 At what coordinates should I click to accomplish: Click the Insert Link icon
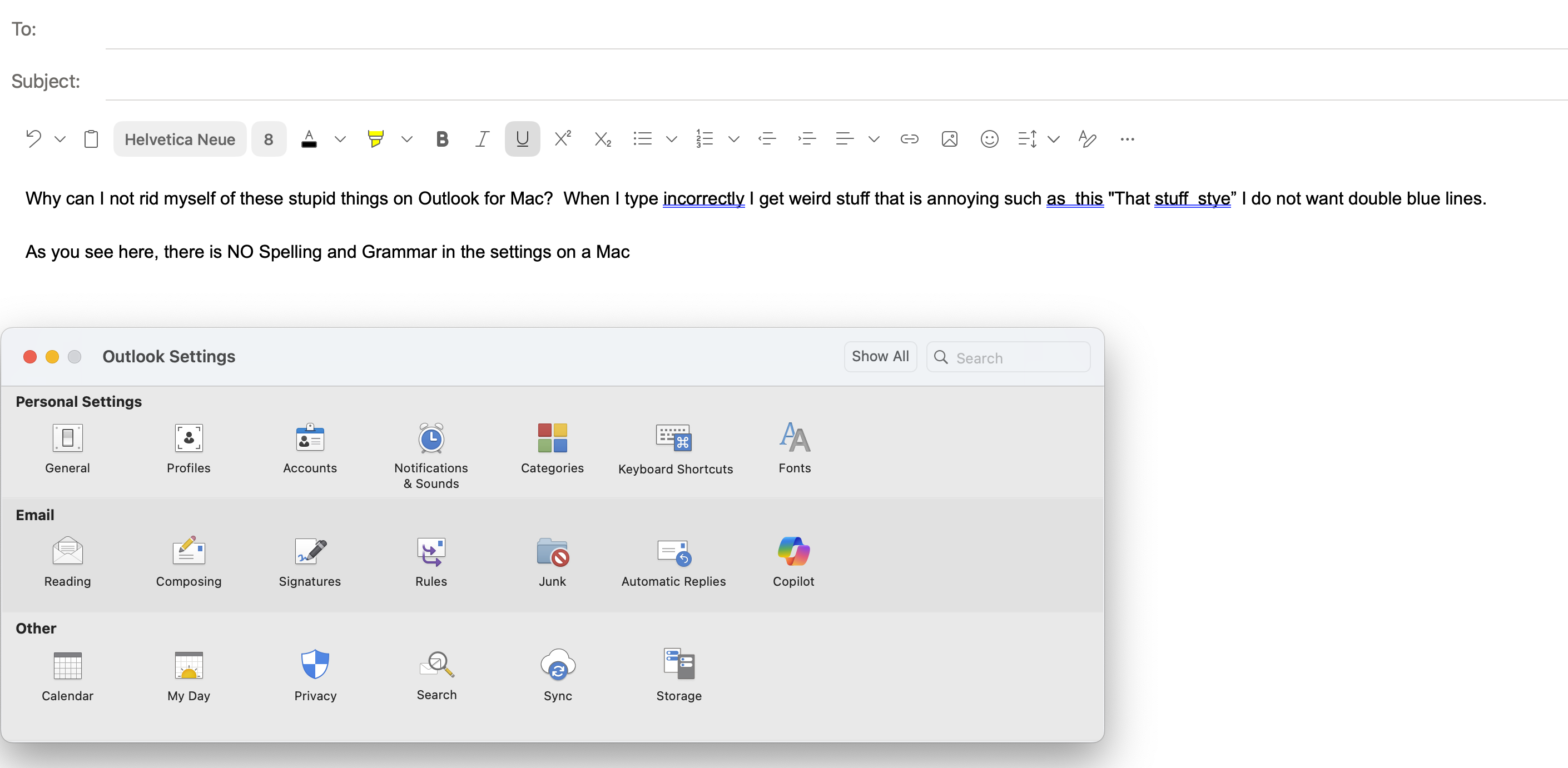910,139
